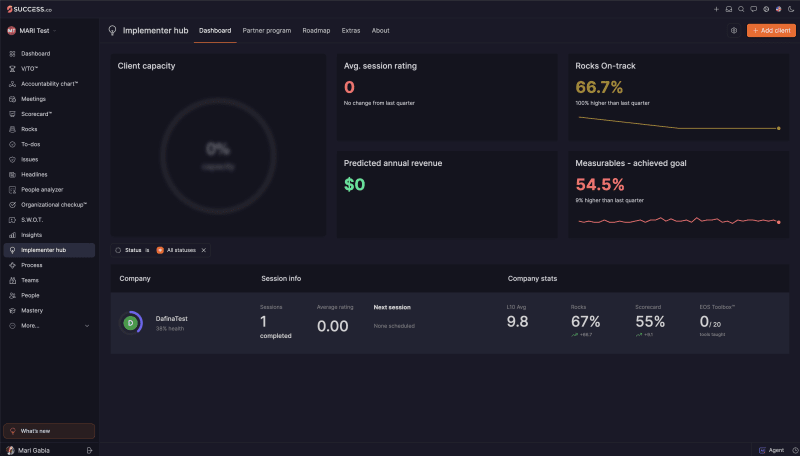The image size is (800, 456).
Task: Click the search magnifier icon
Action: (x=741, y=9)
